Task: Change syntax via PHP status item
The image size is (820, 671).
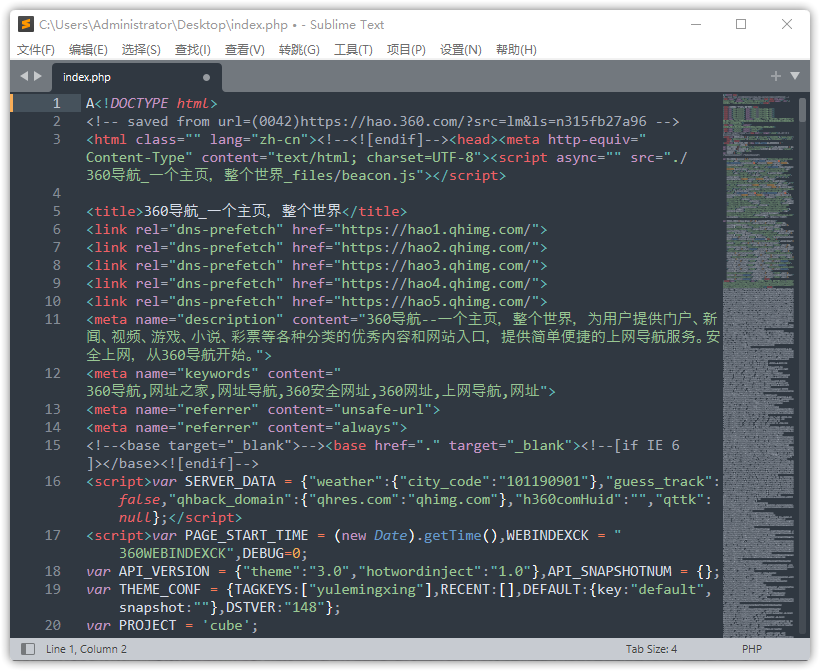Action: pos(751,649)
